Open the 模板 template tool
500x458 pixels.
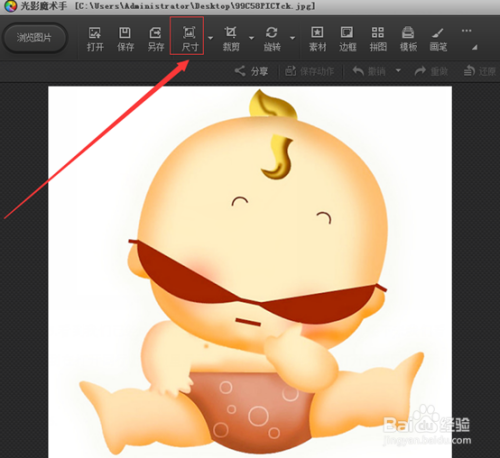pos(408,39)
